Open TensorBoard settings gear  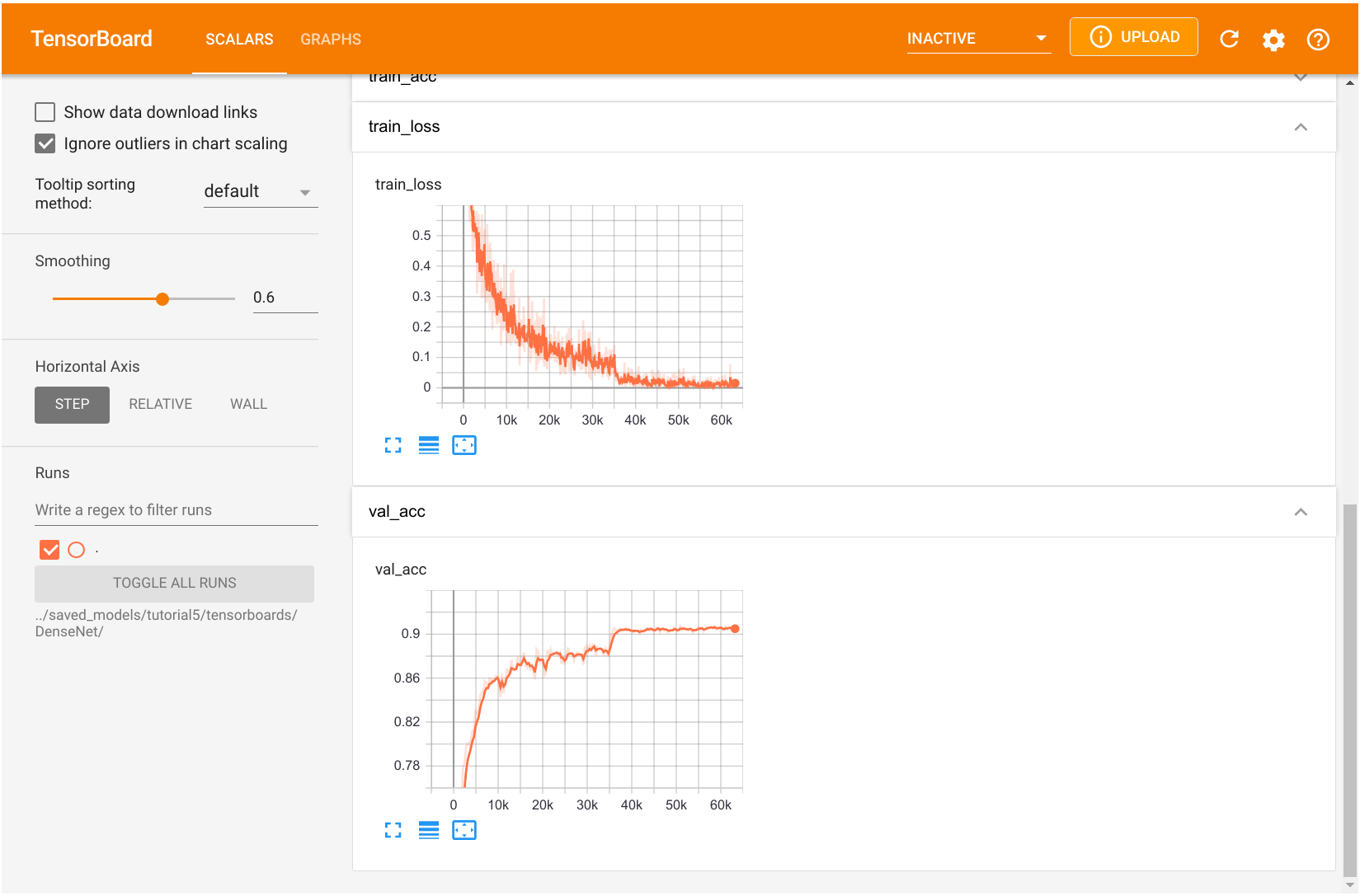(x=1273, y=39)
